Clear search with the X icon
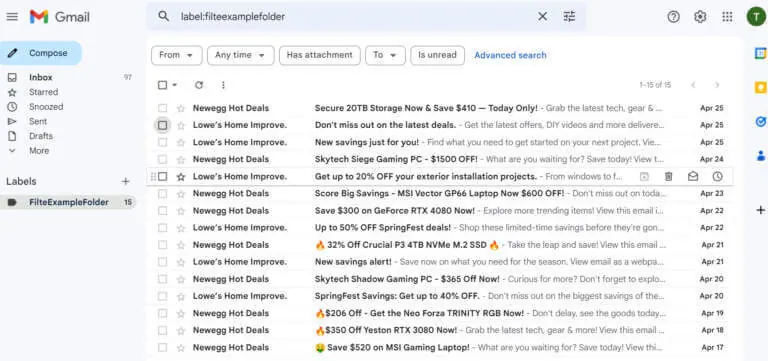 [543, 17]
